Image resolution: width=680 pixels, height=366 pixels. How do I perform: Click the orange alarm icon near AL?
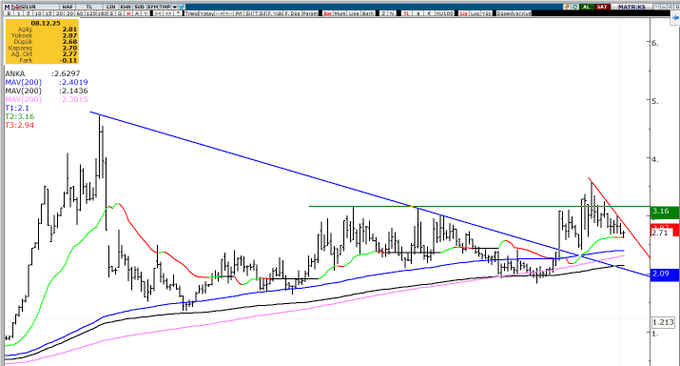pyautogui.click(x=567, y=7)
